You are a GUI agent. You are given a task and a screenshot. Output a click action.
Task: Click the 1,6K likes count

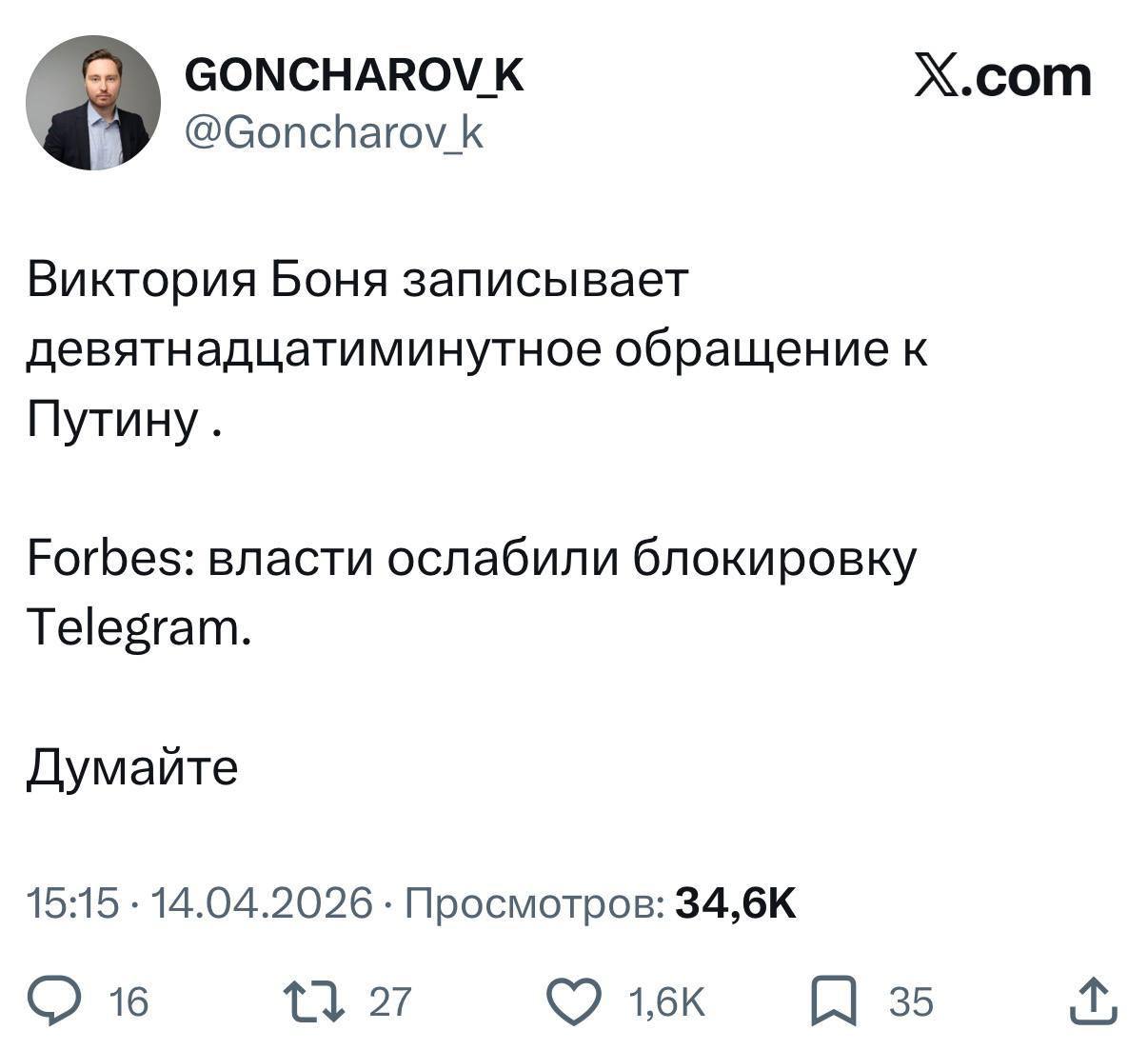tap(666, 1002)
